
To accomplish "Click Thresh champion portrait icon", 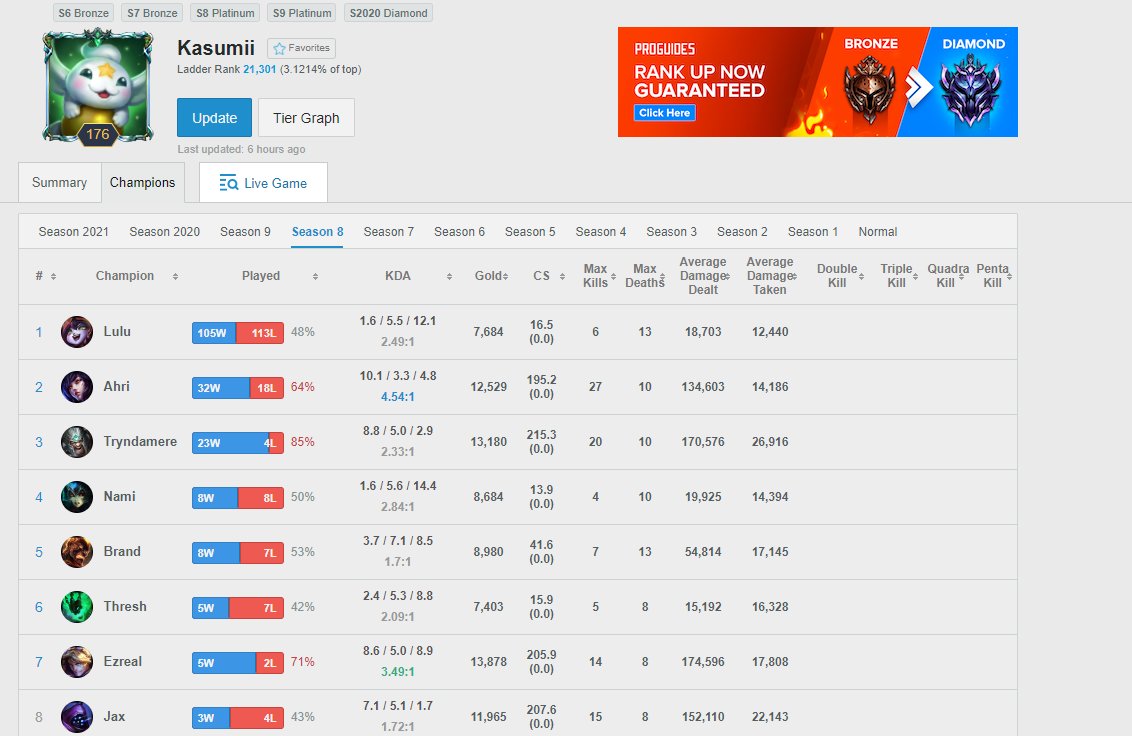I will click(77, 607).
